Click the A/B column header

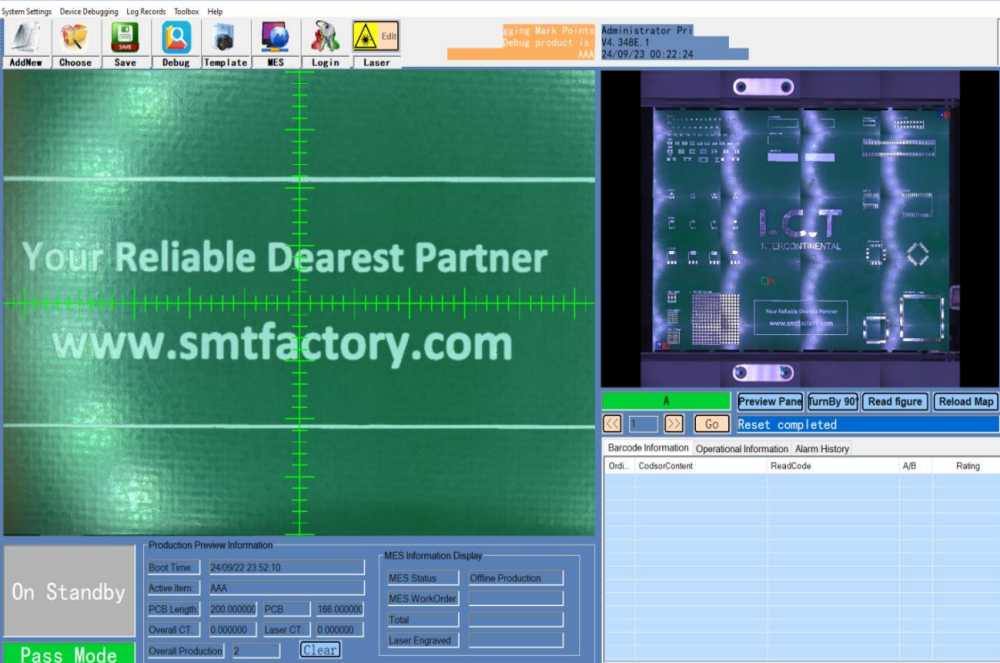(x=915, y=466)
